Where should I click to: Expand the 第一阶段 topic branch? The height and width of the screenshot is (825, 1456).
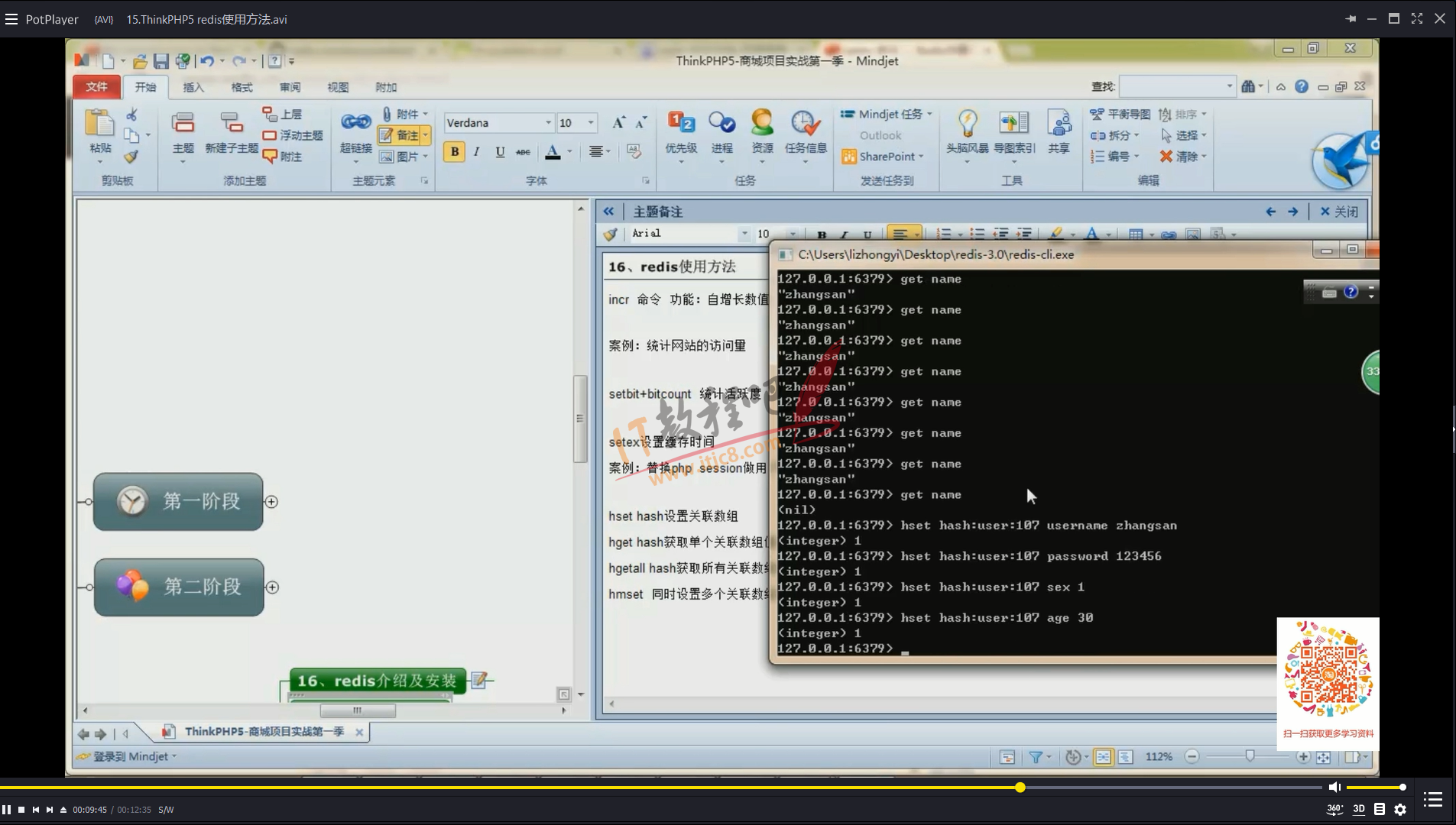(271, 502)
